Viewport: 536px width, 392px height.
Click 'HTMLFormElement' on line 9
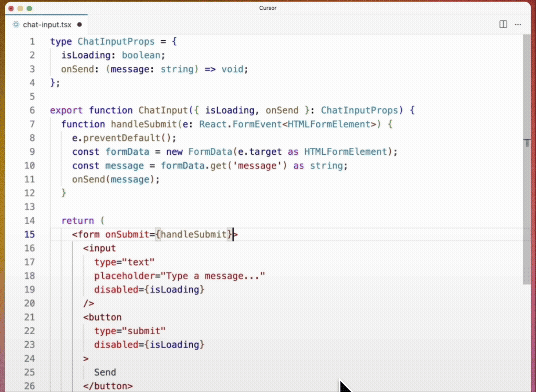pos(346,152)
